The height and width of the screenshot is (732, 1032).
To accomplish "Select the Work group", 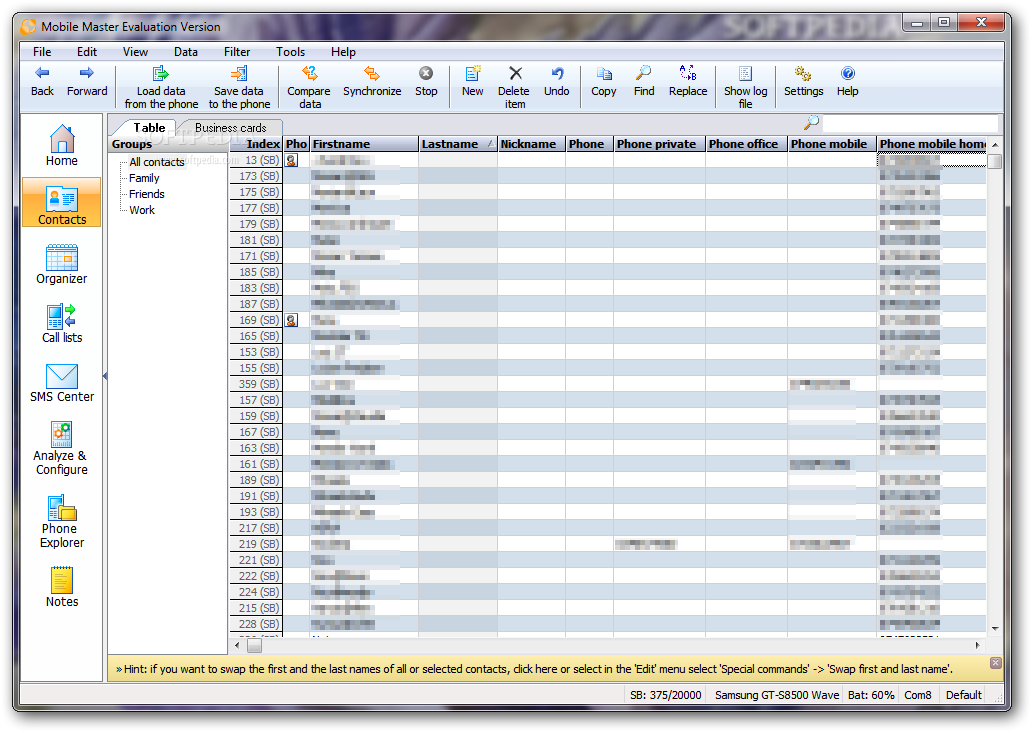I will [142, 210].
